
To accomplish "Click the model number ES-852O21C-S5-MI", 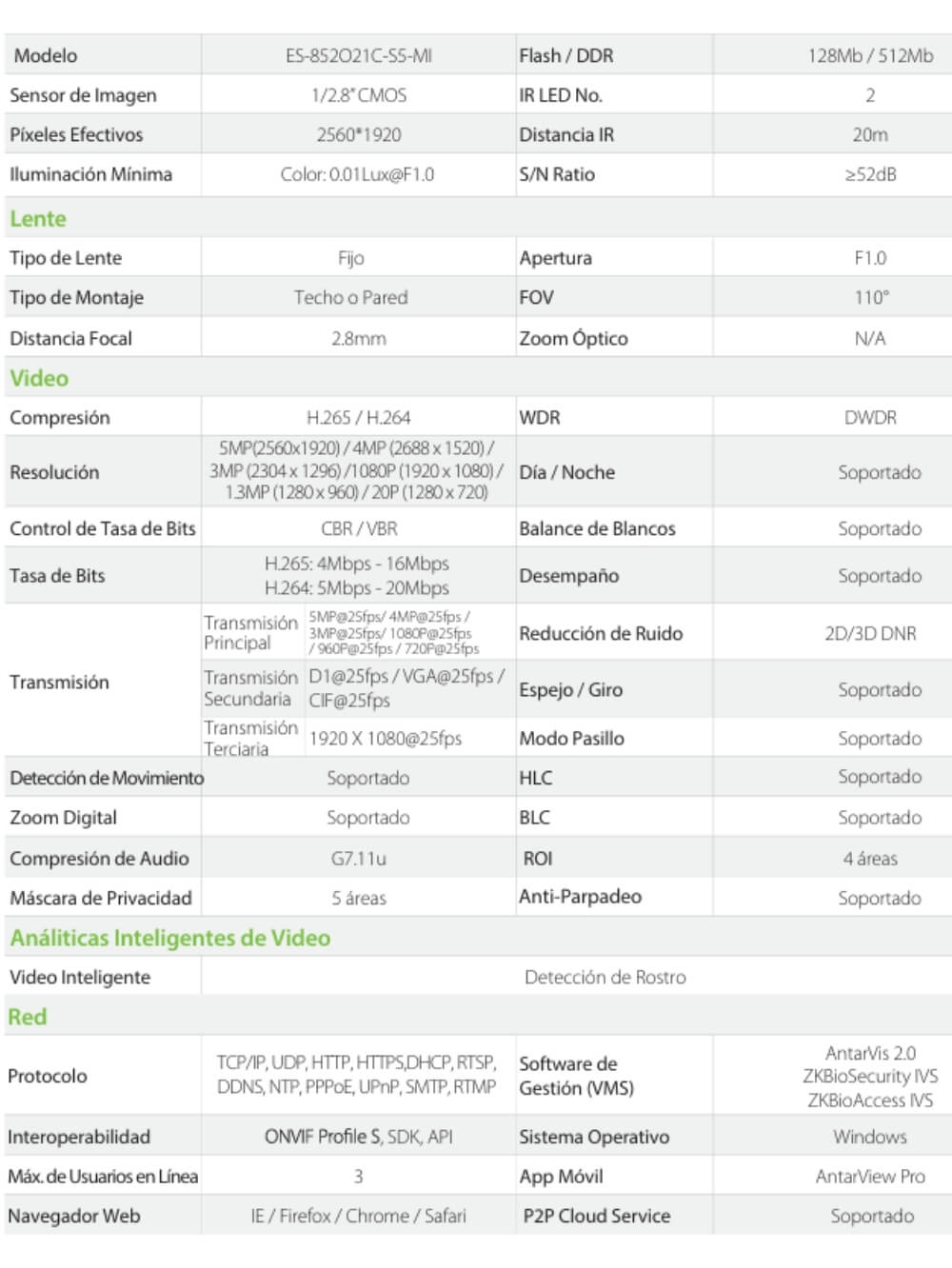I will [358, 55].
